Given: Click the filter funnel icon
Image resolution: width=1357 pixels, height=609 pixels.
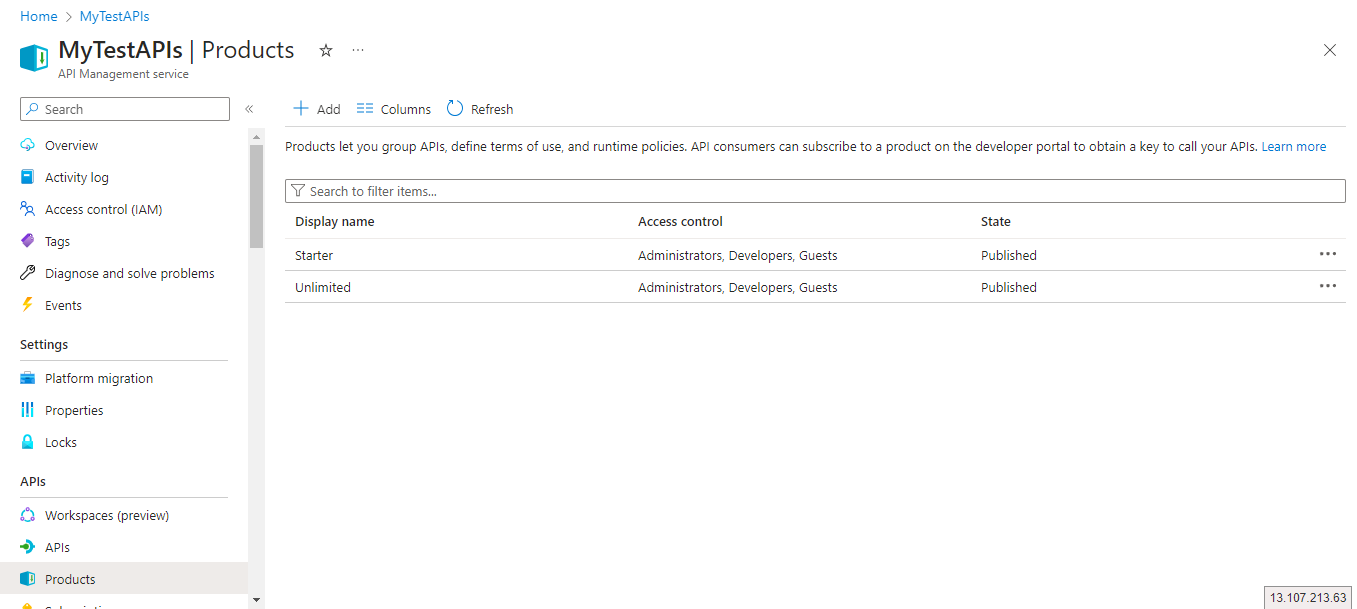Looking at the screenshot, I should pos(298,191).
